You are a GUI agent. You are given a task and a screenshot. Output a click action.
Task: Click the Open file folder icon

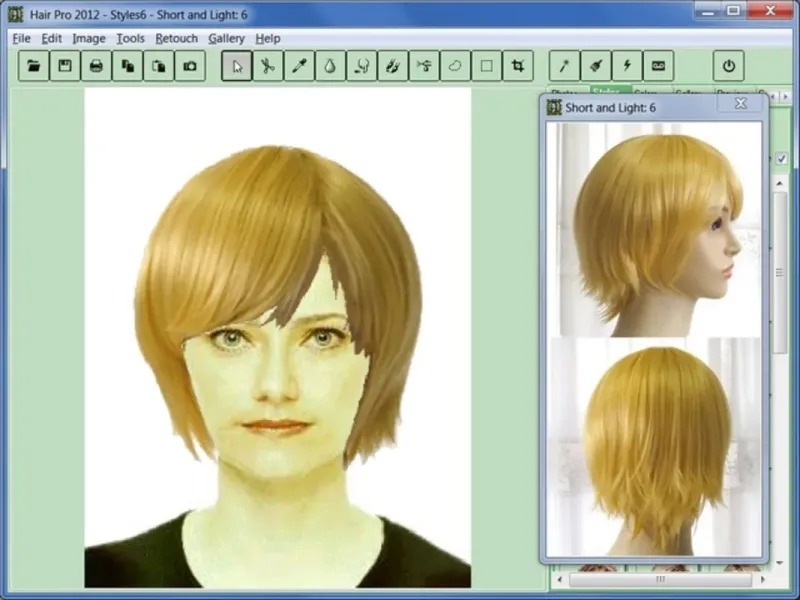coord(34,66)
